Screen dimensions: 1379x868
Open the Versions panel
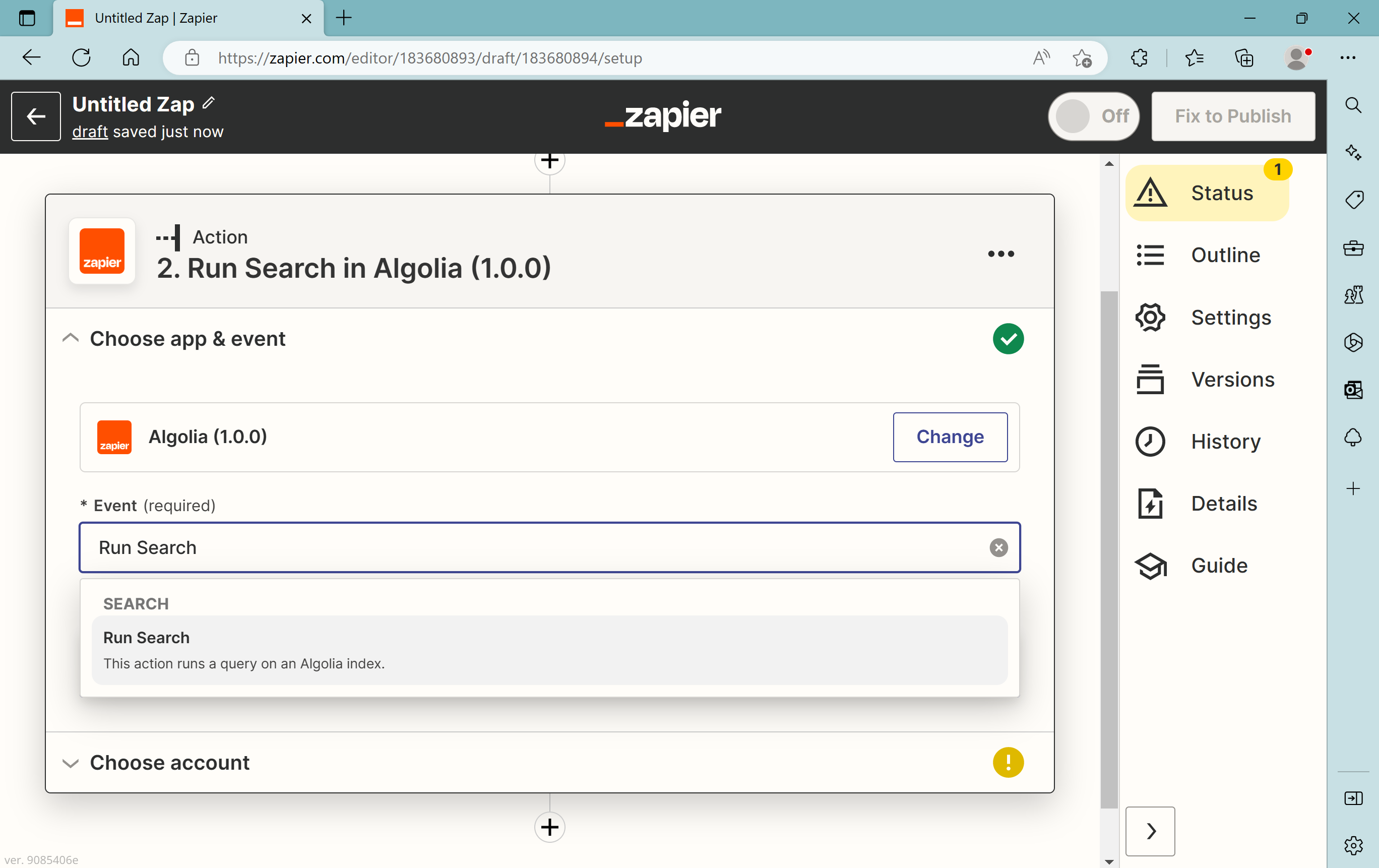[x=1207, y=379]
